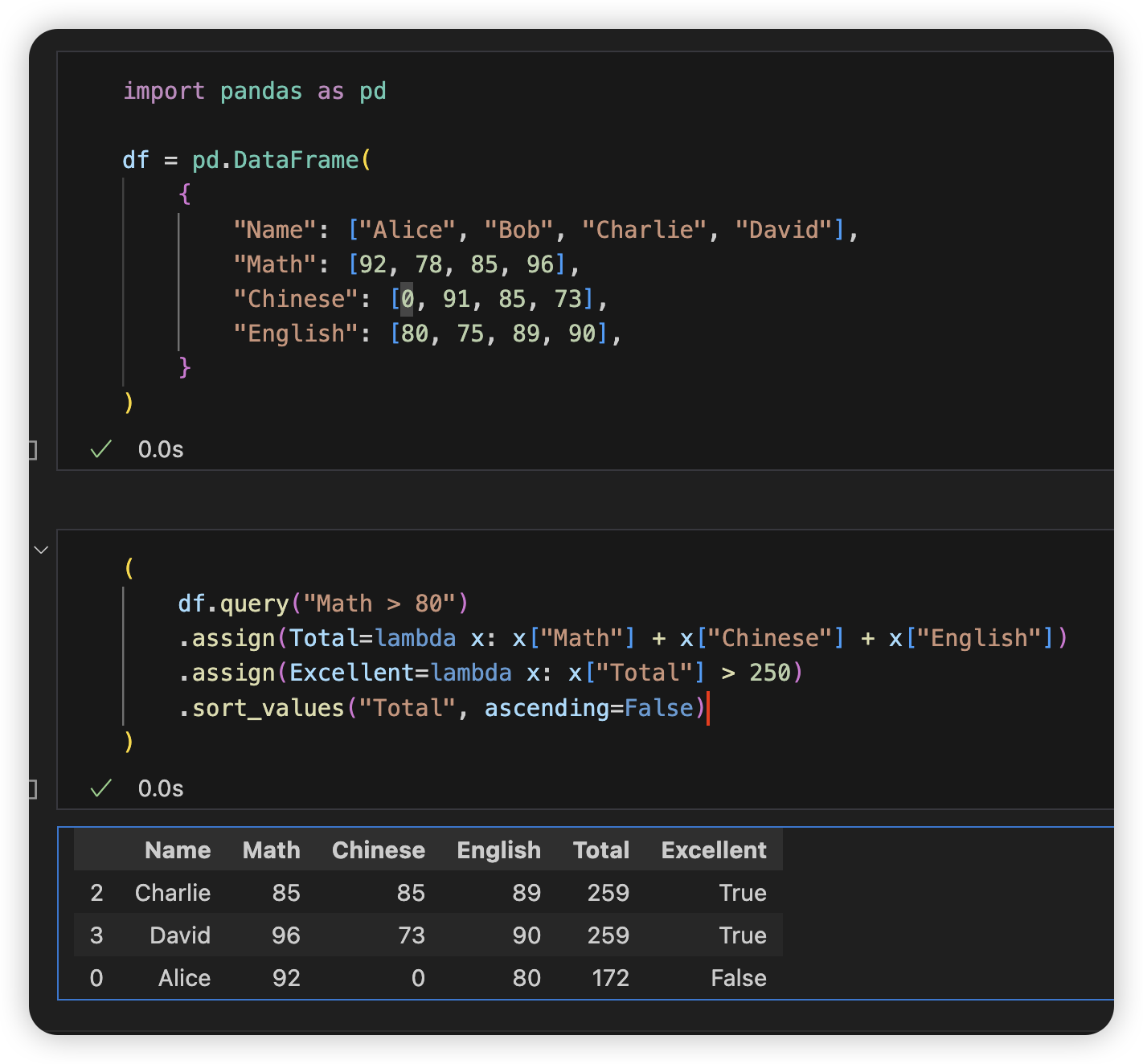
Task: Click Alice's English score 80
Action: [x=526, y=978]
